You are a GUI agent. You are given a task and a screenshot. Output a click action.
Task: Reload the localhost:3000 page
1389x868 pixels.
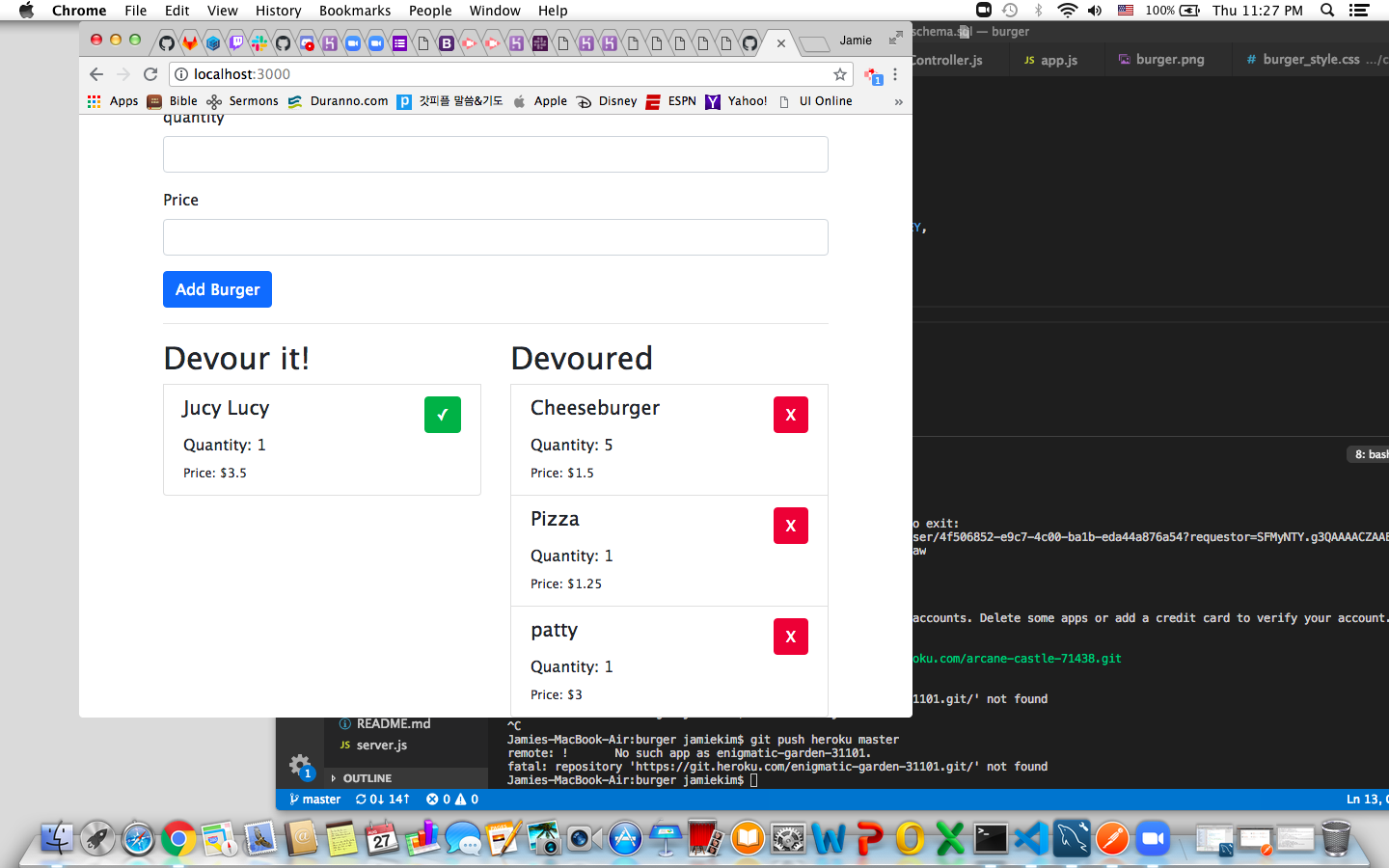point(150,74)
